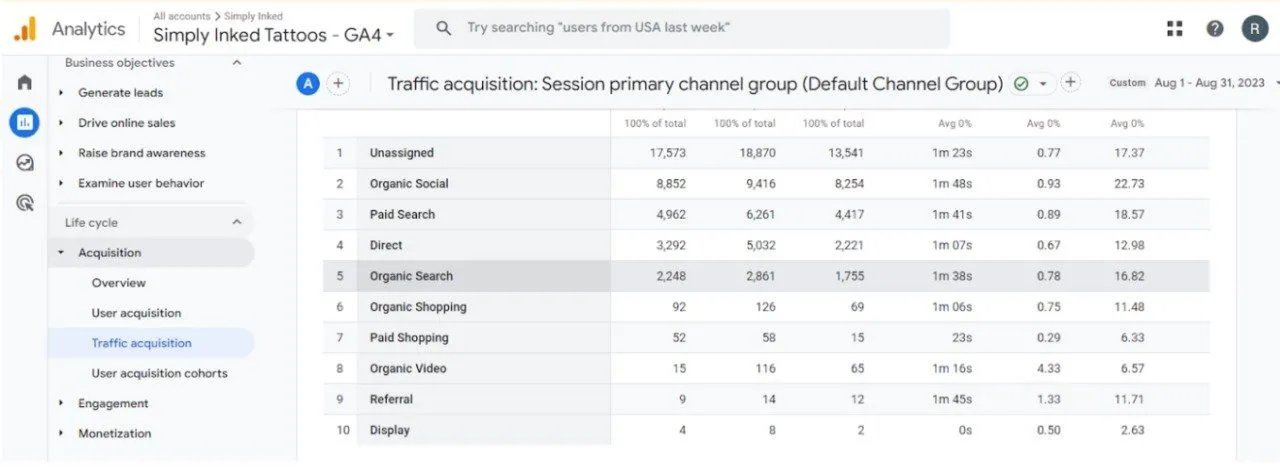Select User acquisition in the sidebar
1280x471 pixels.
[136, 313]
